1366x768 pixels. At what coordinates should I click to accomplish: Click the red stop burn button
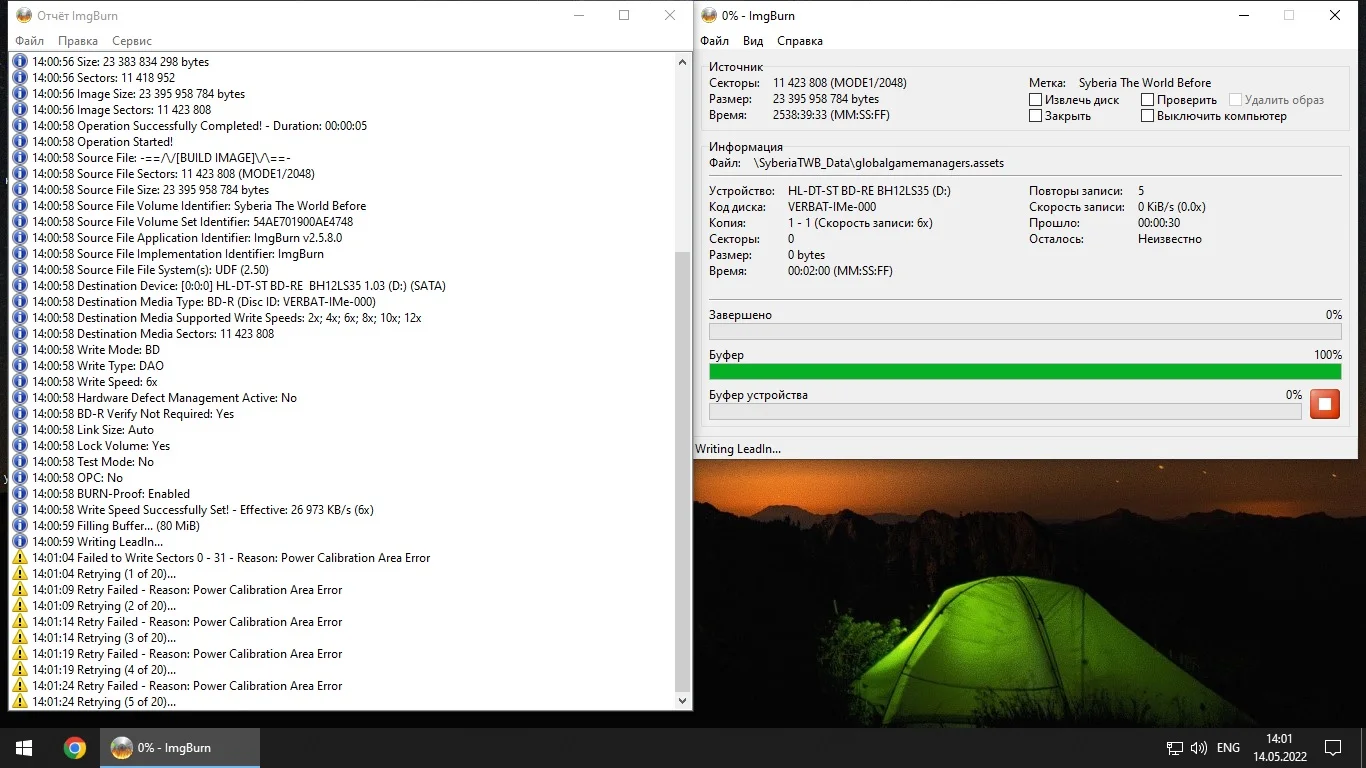[1325, 404]
